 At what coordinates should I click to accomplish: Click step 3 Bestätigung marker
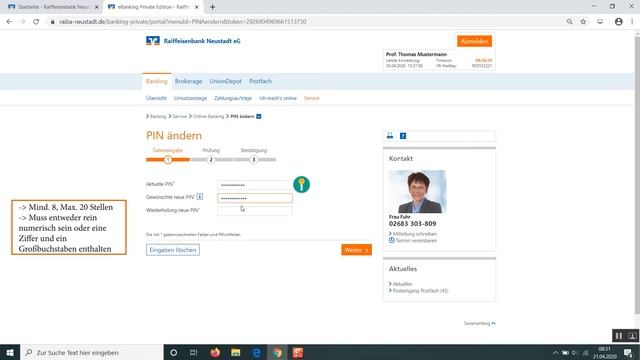point(253,160)
